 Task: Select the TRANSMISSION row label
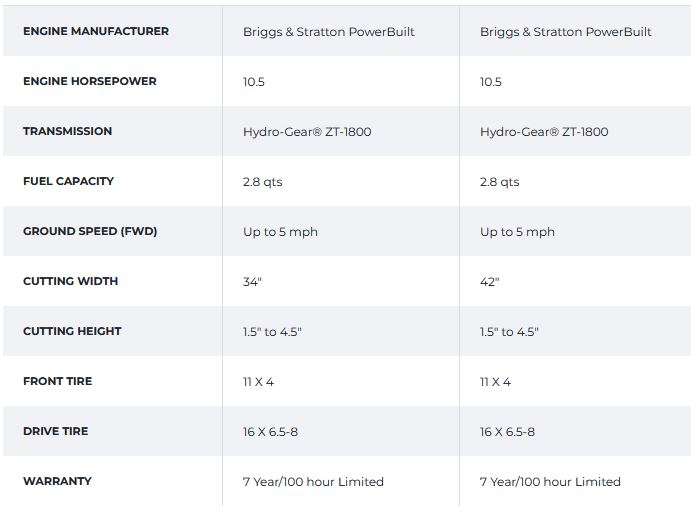(68, 131)
